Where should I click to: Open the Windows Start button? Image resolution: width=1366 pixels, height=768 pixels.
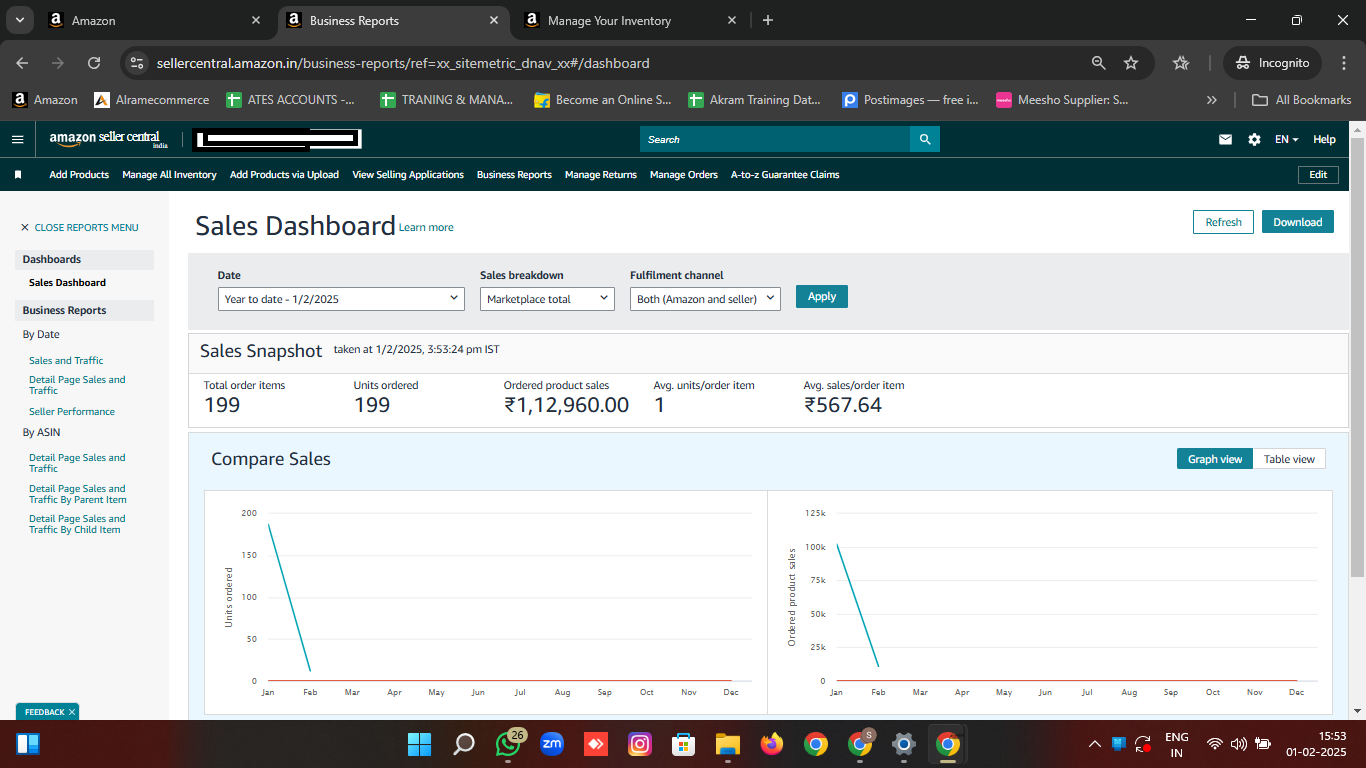(x=419, y=744)
